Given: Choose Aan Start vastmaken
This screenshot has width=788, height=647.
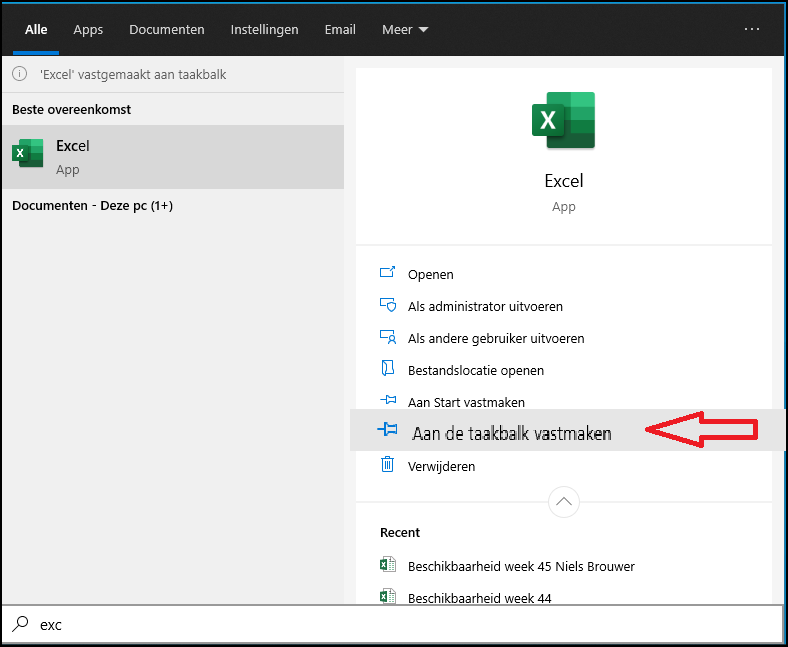Looking at the screenshot, I should coord(466,402).
